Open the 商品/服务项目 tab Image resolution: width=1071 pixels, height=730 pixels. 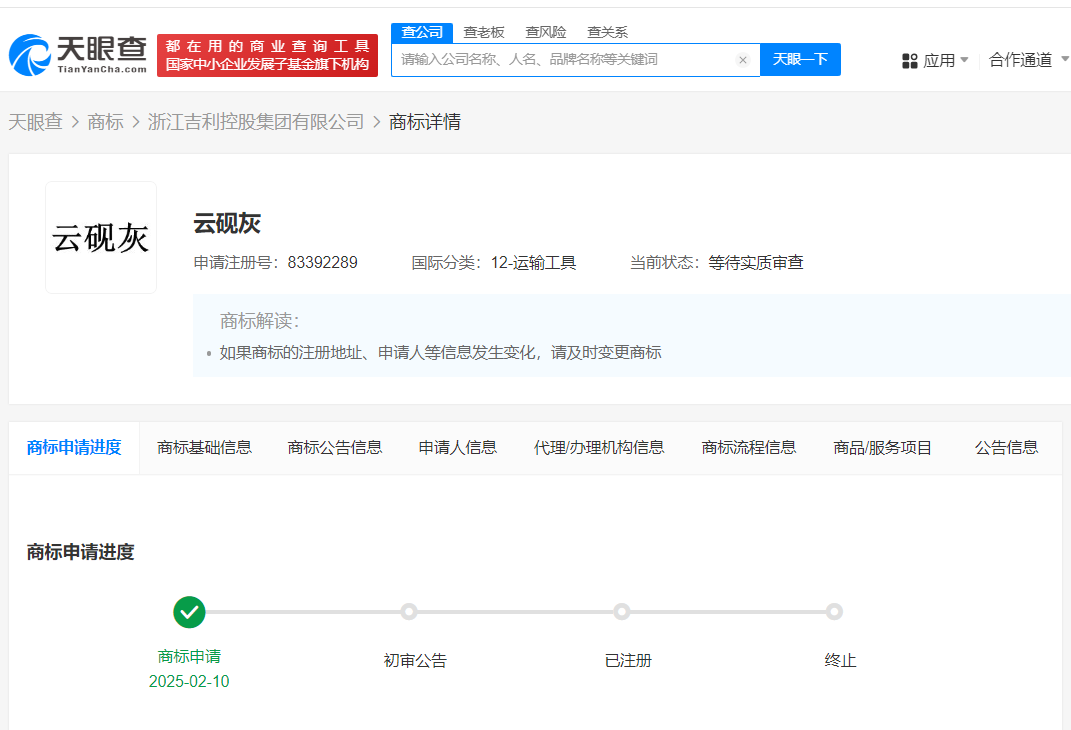click(x=882, y=448)
